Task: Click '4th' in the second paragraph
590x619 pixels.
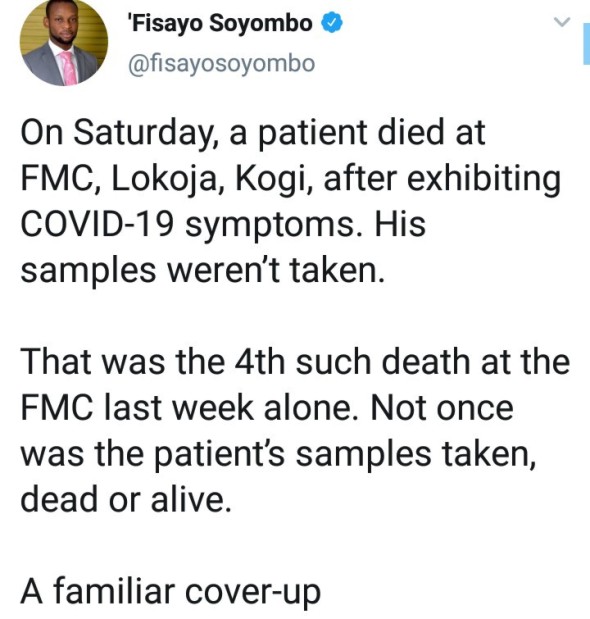Action: [259, 362]
